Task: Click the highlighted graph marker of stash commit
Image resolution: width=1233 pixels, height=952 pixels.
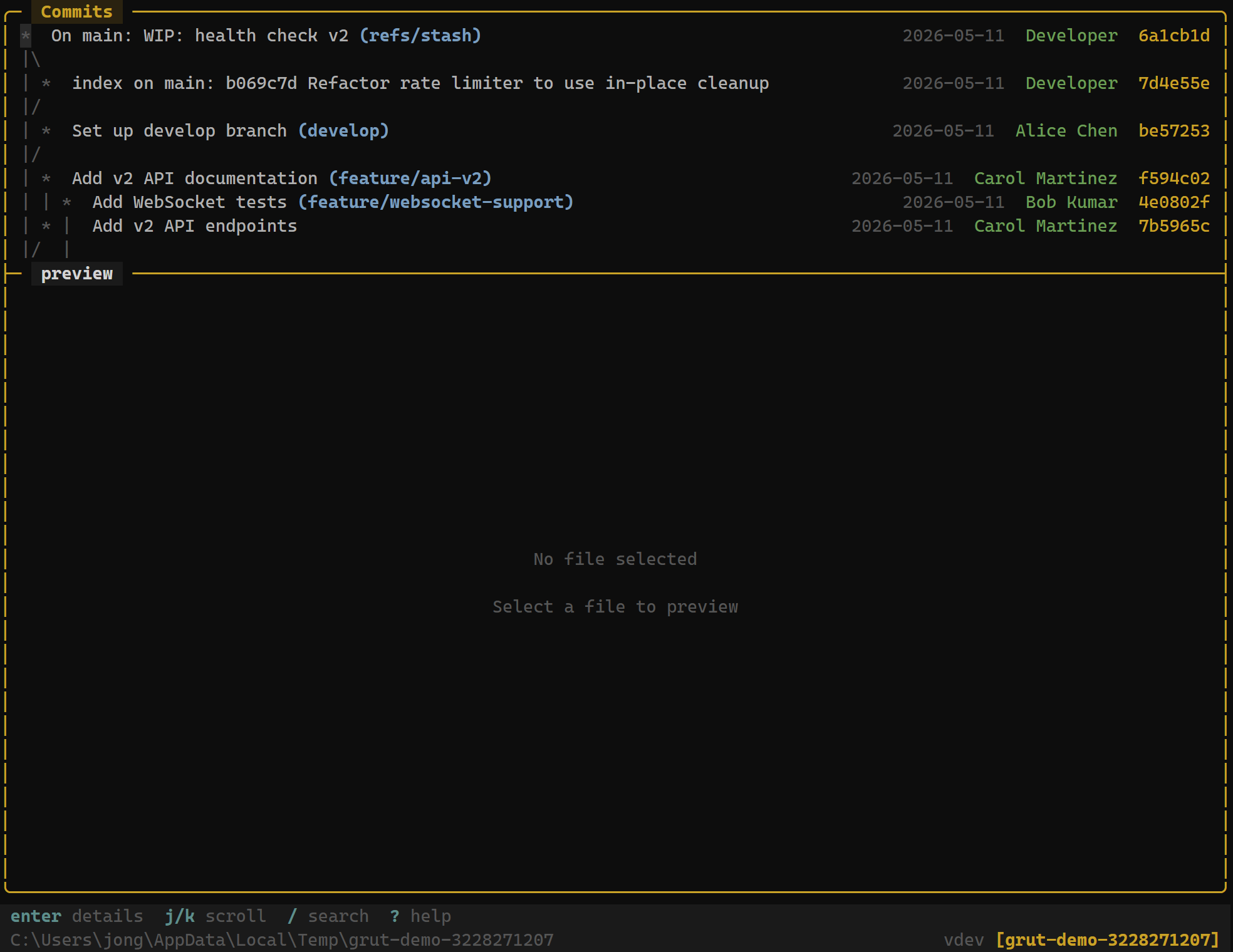Action: click(26, 36)
